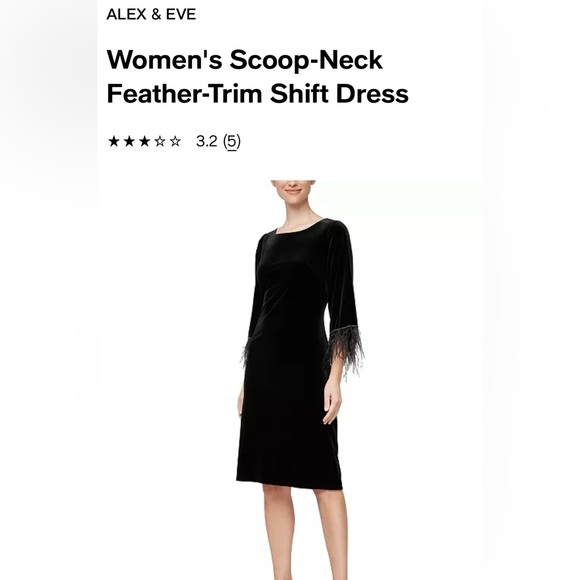
Task: Click the Women's Scoop-Neck title line
Action: coord(245,60)
